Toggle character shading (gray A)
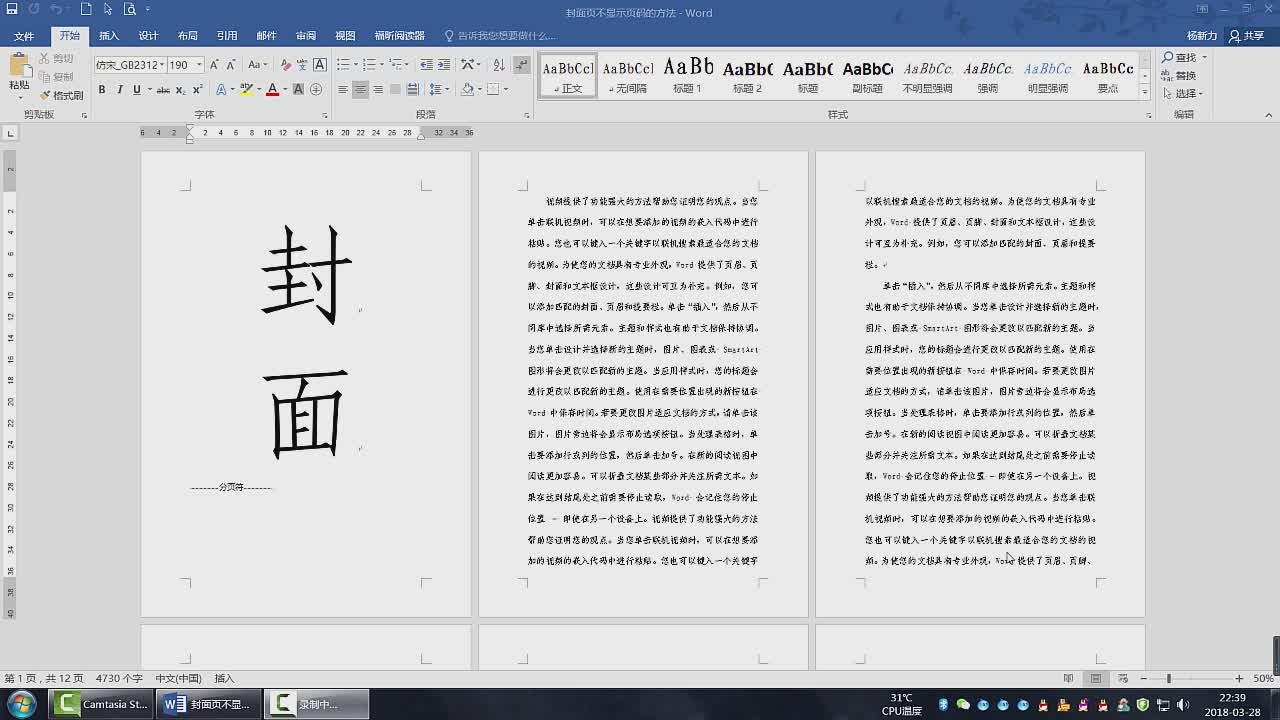 tap(299, 90)
